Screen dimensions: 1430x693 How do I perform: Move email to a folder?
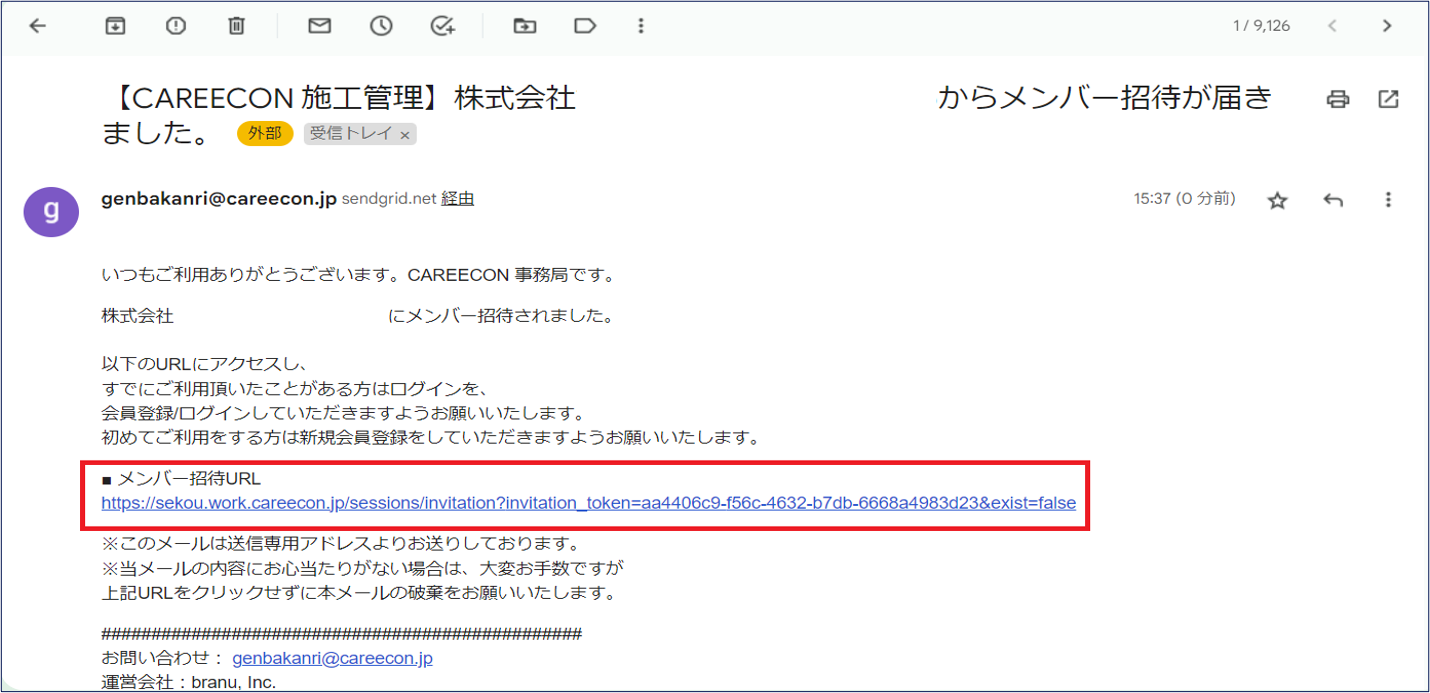click(525, 26)
